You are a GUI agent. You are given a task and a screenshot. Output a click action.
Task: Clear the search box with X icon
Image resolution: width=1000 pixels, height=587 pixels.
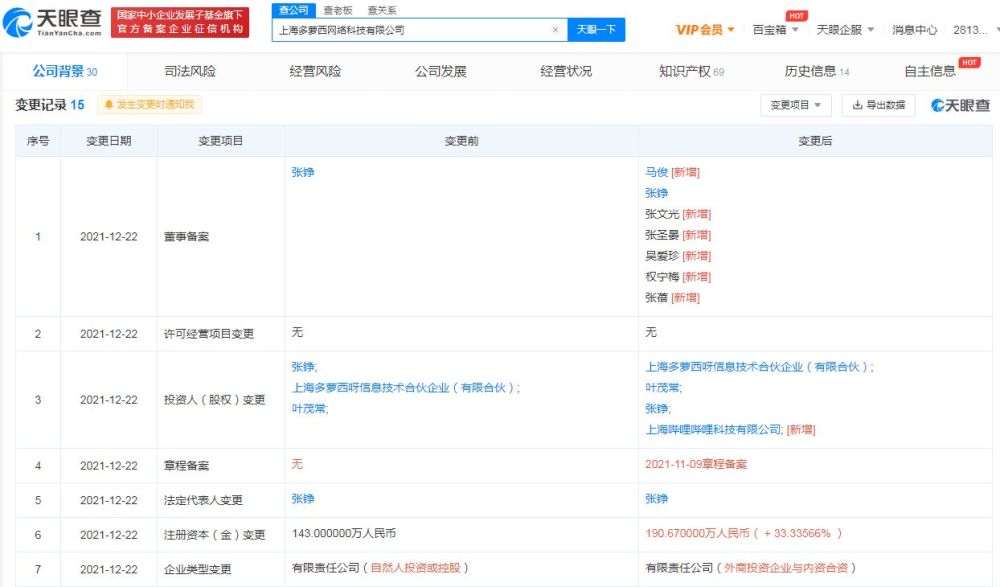555,29
